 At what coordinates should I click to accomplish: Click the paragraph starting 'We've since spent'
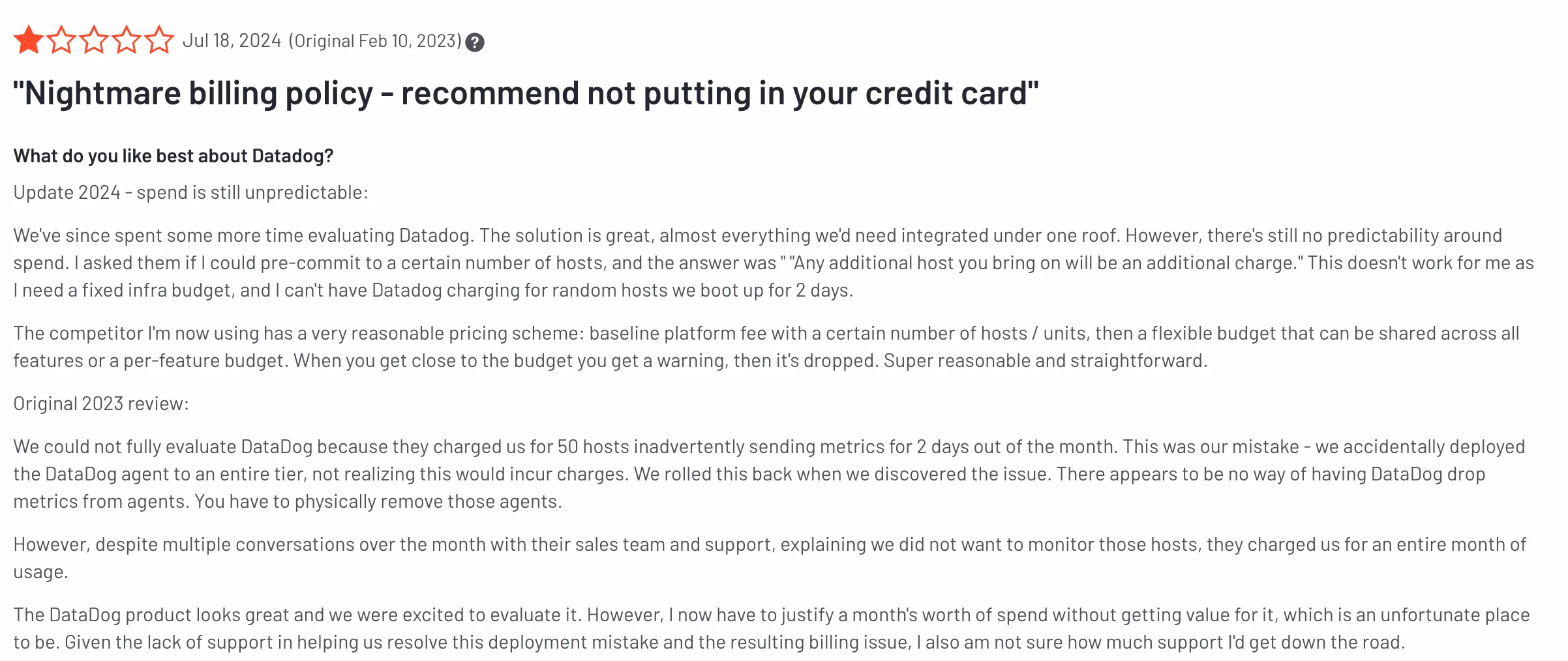[774, 263]
